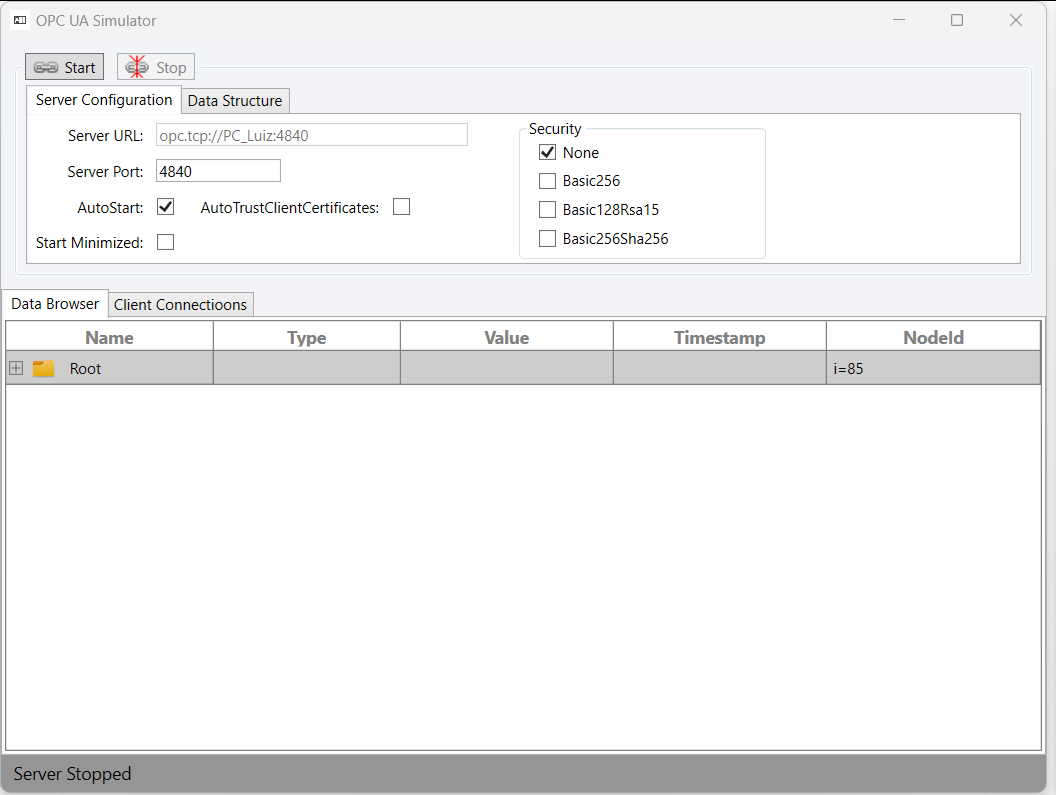Switch to the Data Structure tab
The height and width of the screenshot is (795, 1056).
[235, 100]
